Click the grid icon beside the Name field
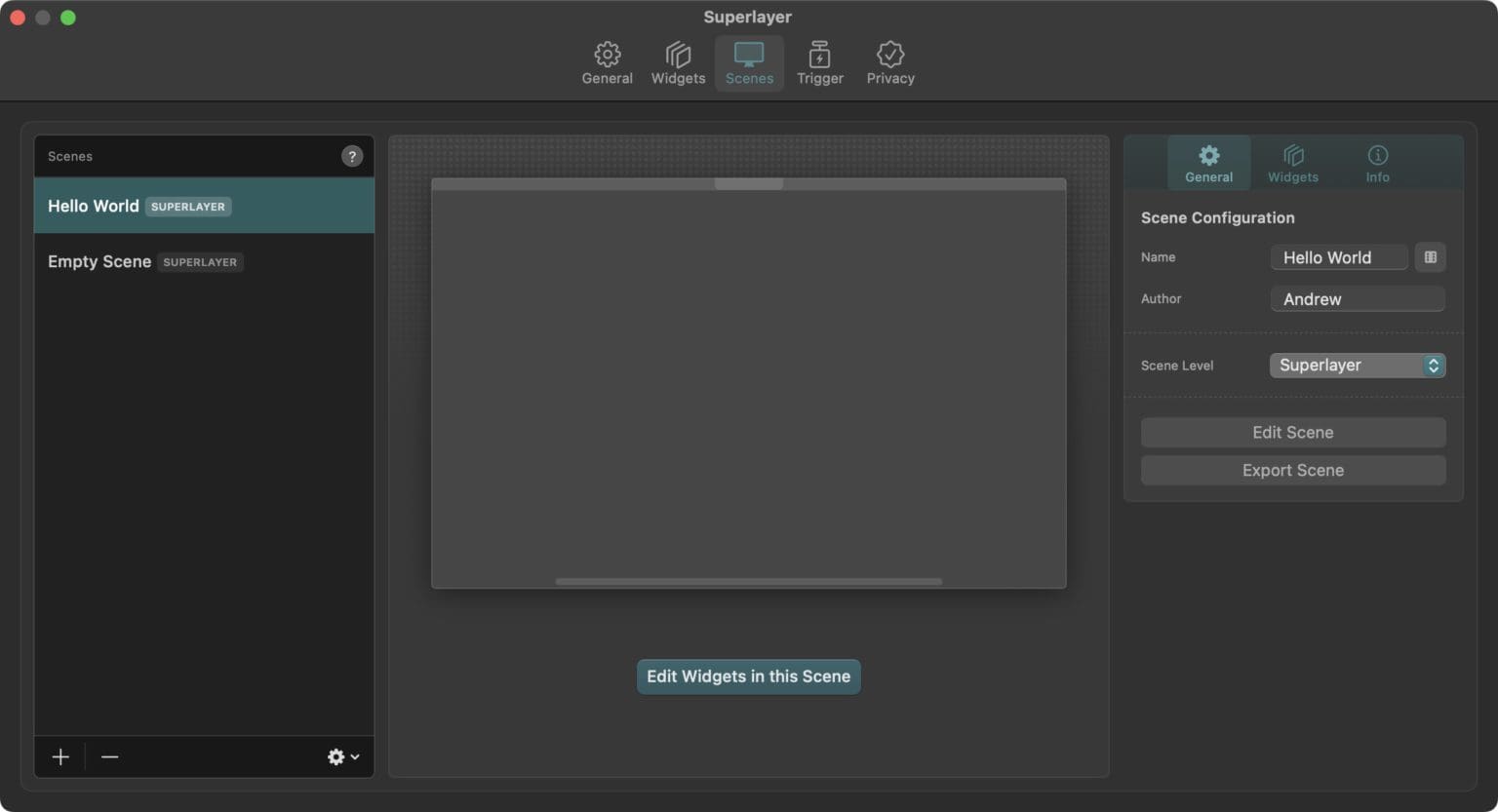The width and height of the screenshot is (1498, 812). tap(1430, 256)
